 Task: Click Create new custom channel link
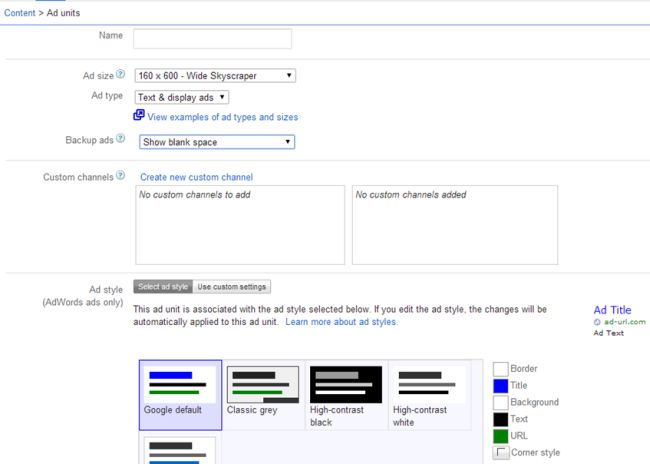[196, 177]
